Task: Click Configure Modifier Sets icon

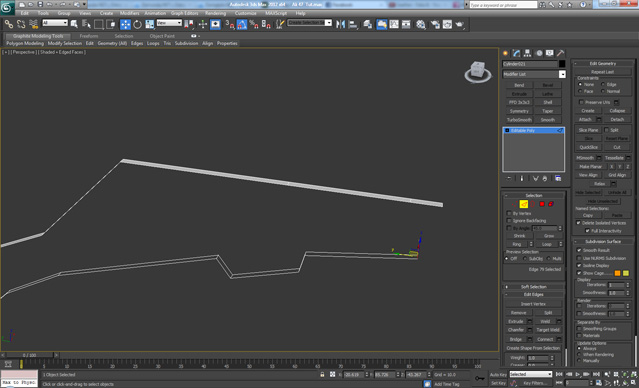Action: (x=558, y=179)
